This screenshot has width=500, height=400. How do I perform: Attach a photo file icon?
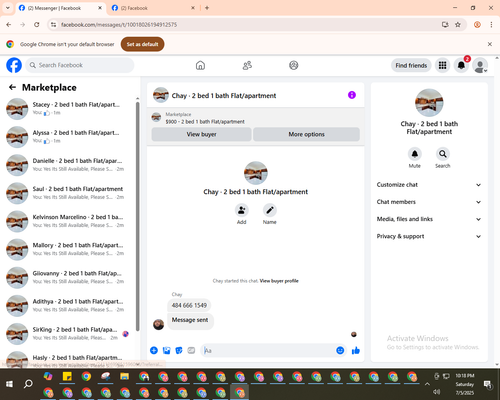[x=166, y=350]
